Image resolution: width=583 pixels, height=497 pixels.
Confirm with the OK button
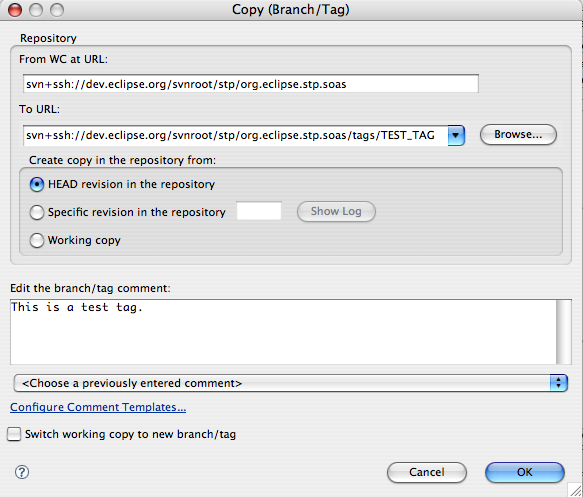click(x=525, y=472)
